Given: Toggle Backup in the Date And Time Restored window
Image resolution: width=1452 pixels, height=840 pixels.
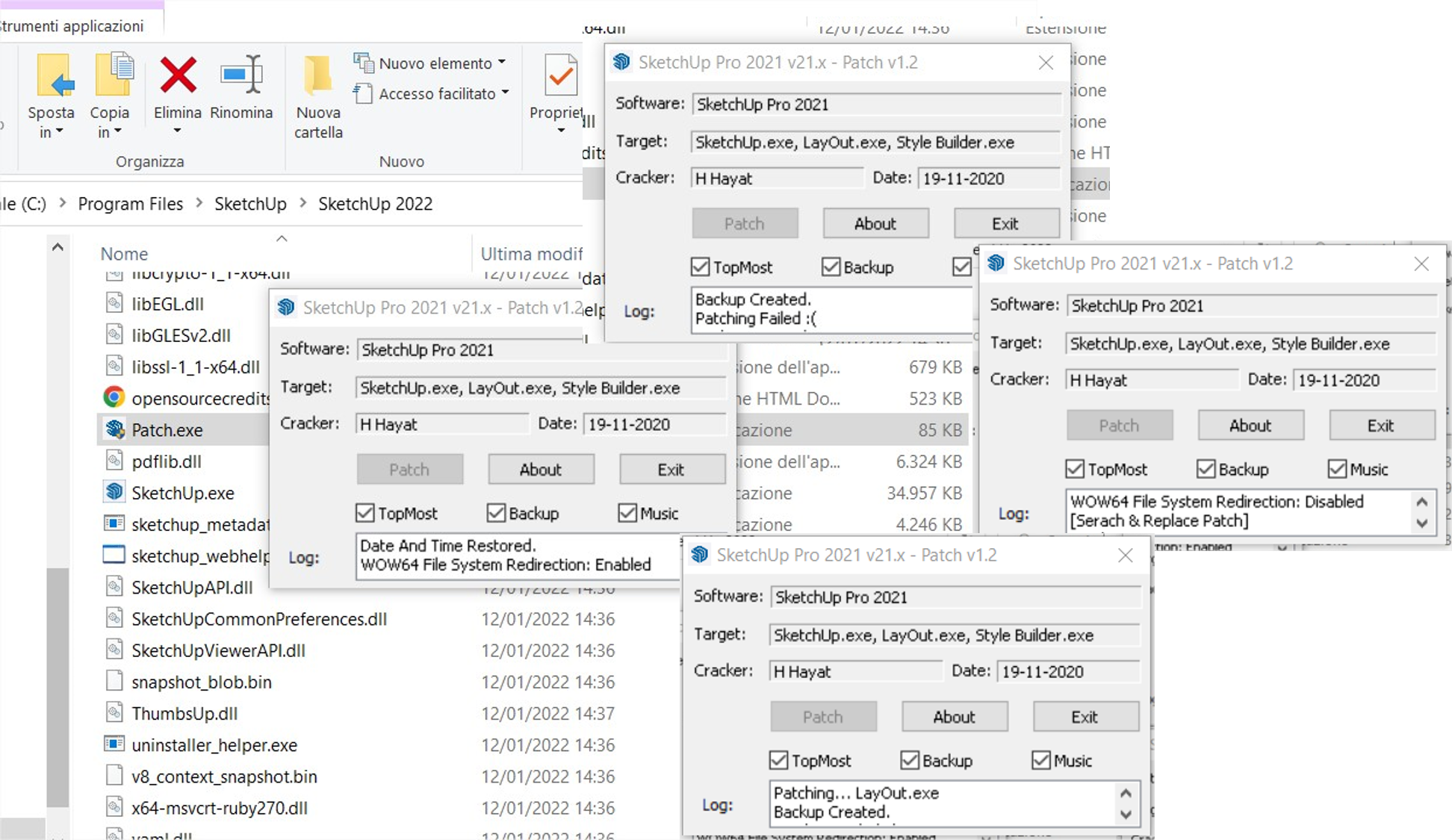Looking at the screenshot, I should coord(496,513).
